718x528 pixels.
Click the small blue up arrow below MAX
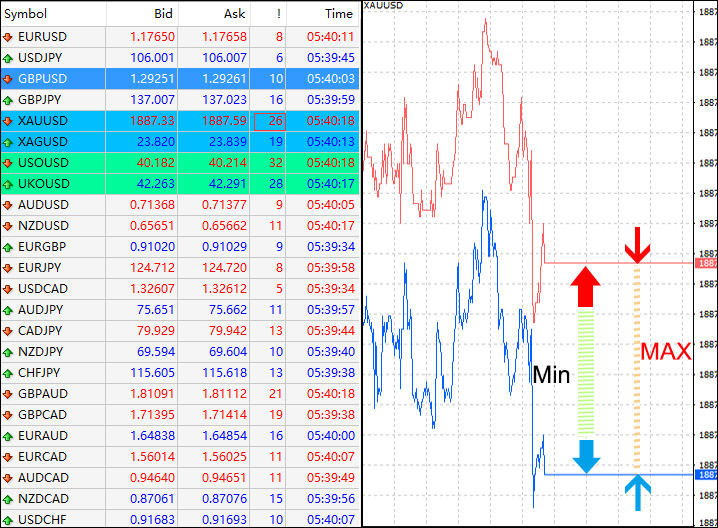point(635,492)
